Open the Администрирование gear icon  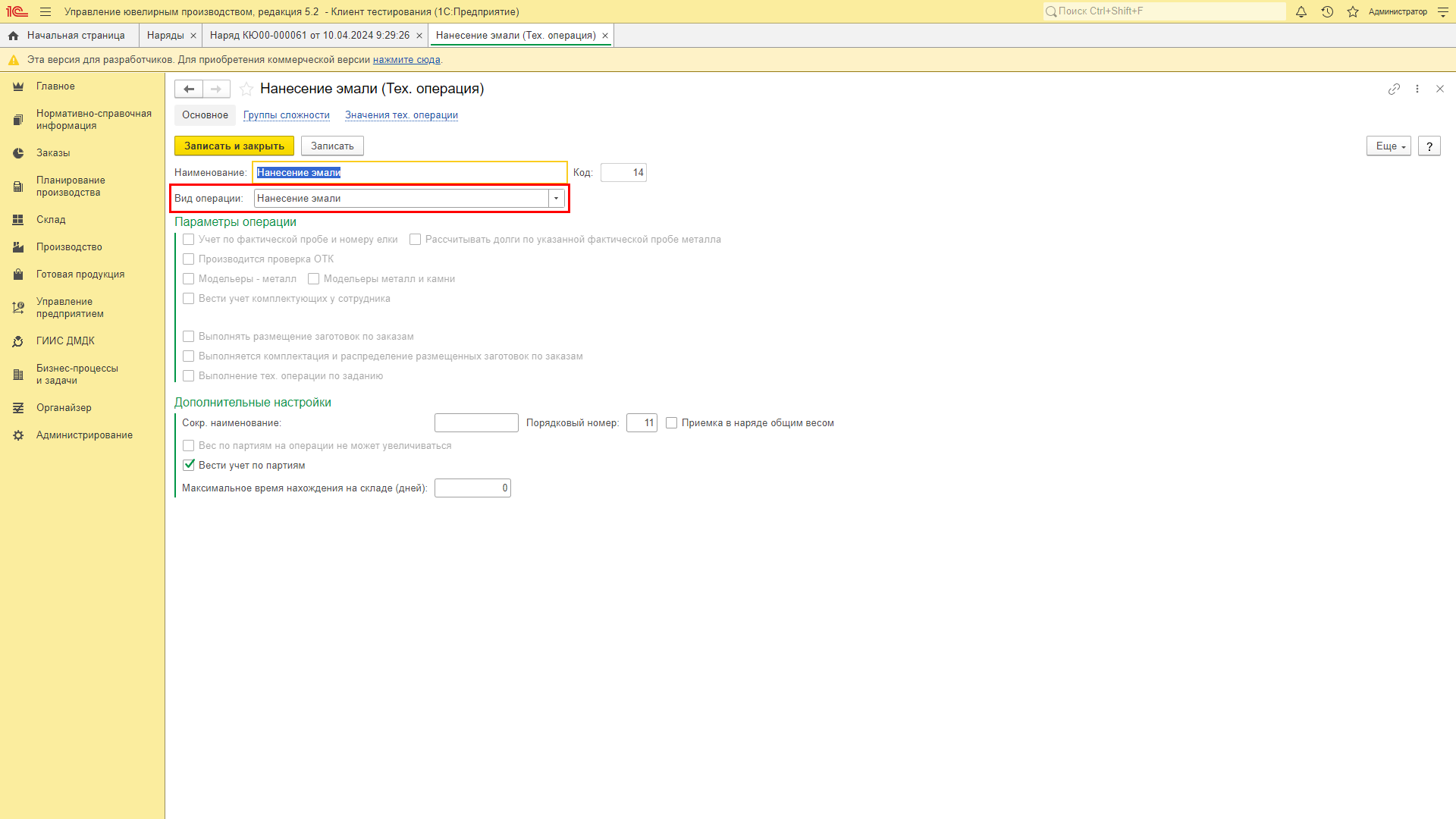18,435
